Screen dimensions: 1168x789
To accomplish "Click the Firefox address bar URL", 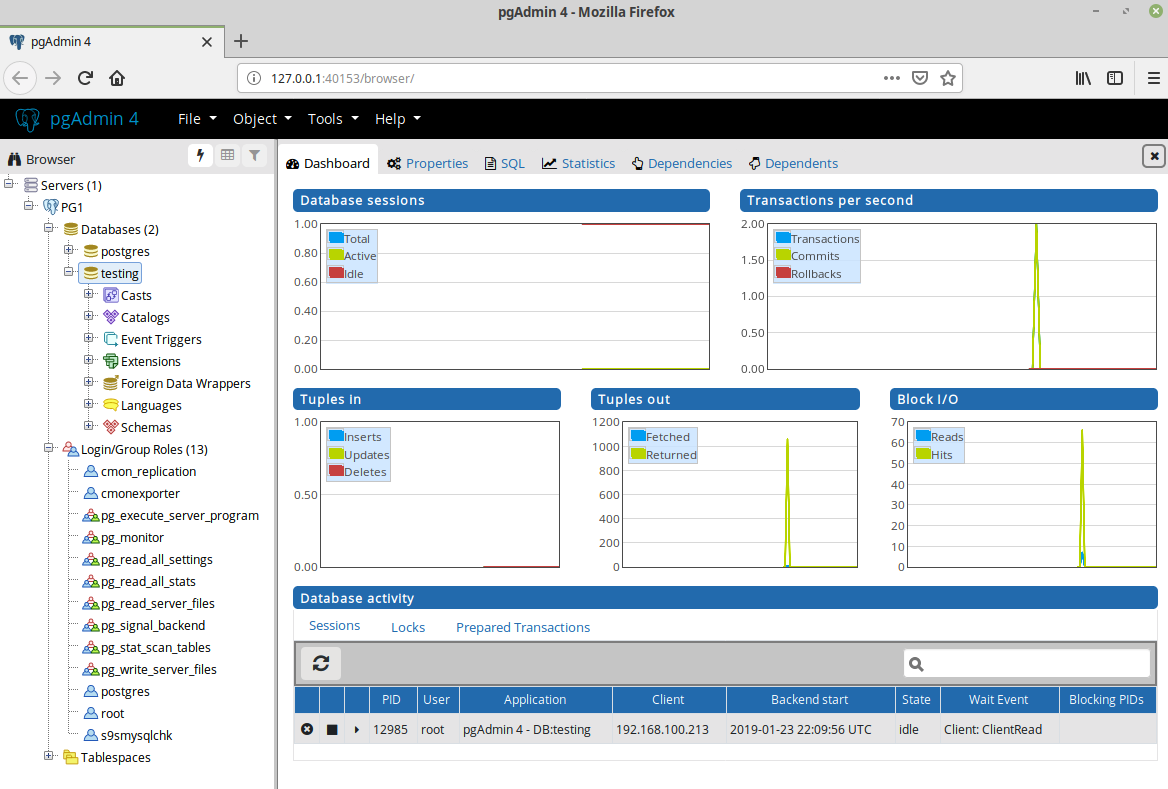I will (343, 78).
